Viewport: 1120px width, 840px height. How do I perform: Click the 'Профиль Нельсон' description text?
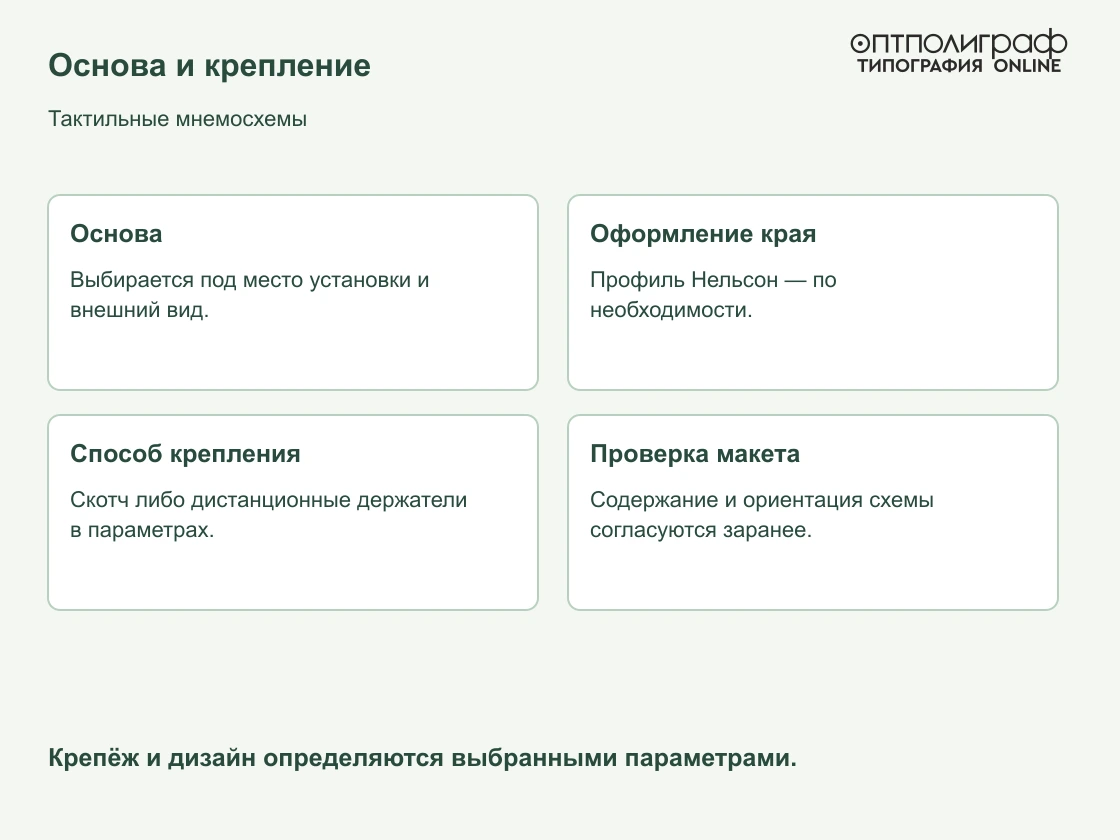click(x=713, y=294)
